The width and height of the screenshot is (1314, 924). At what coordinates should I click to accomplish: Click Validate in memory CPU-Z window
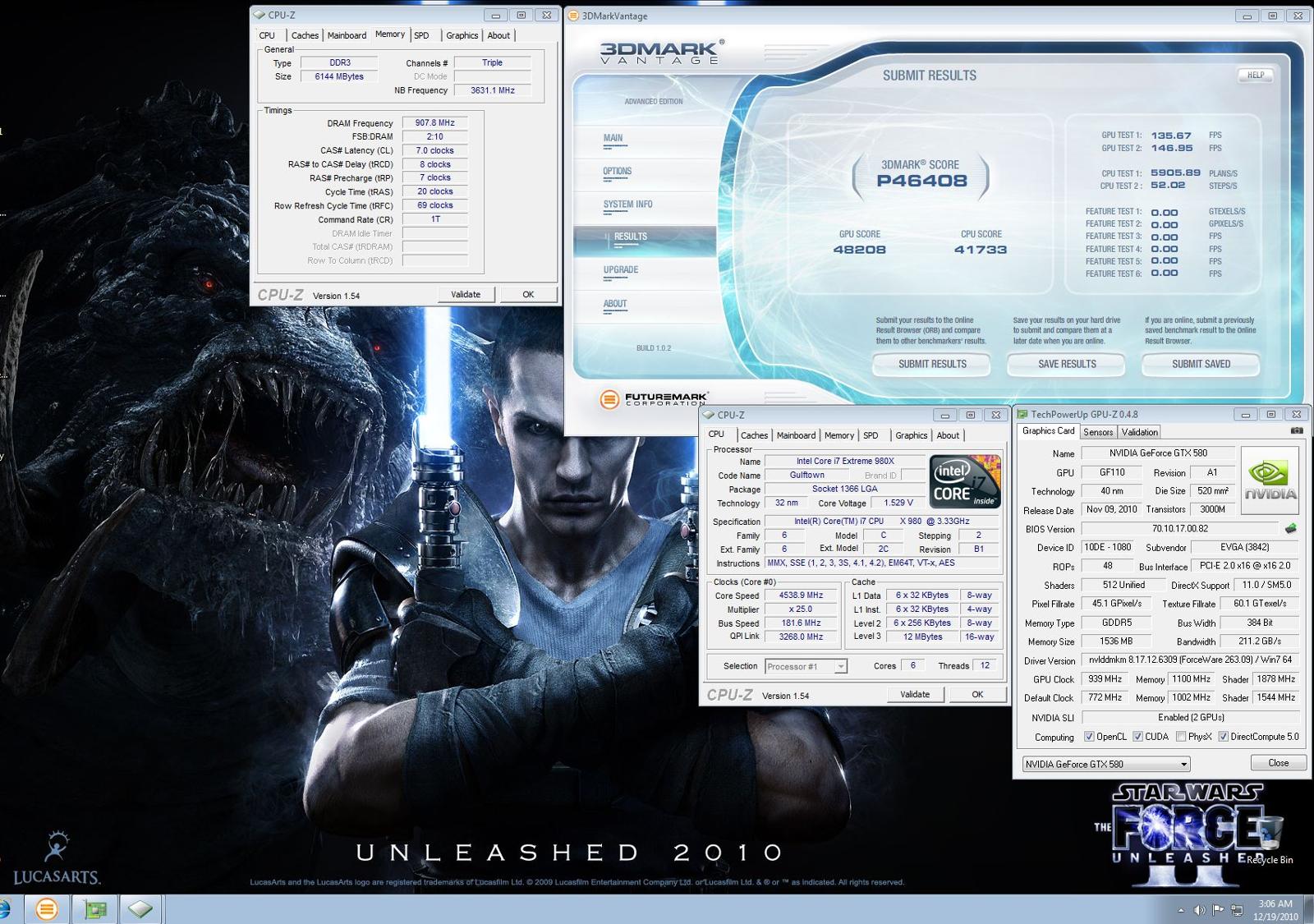pos(466,294)
